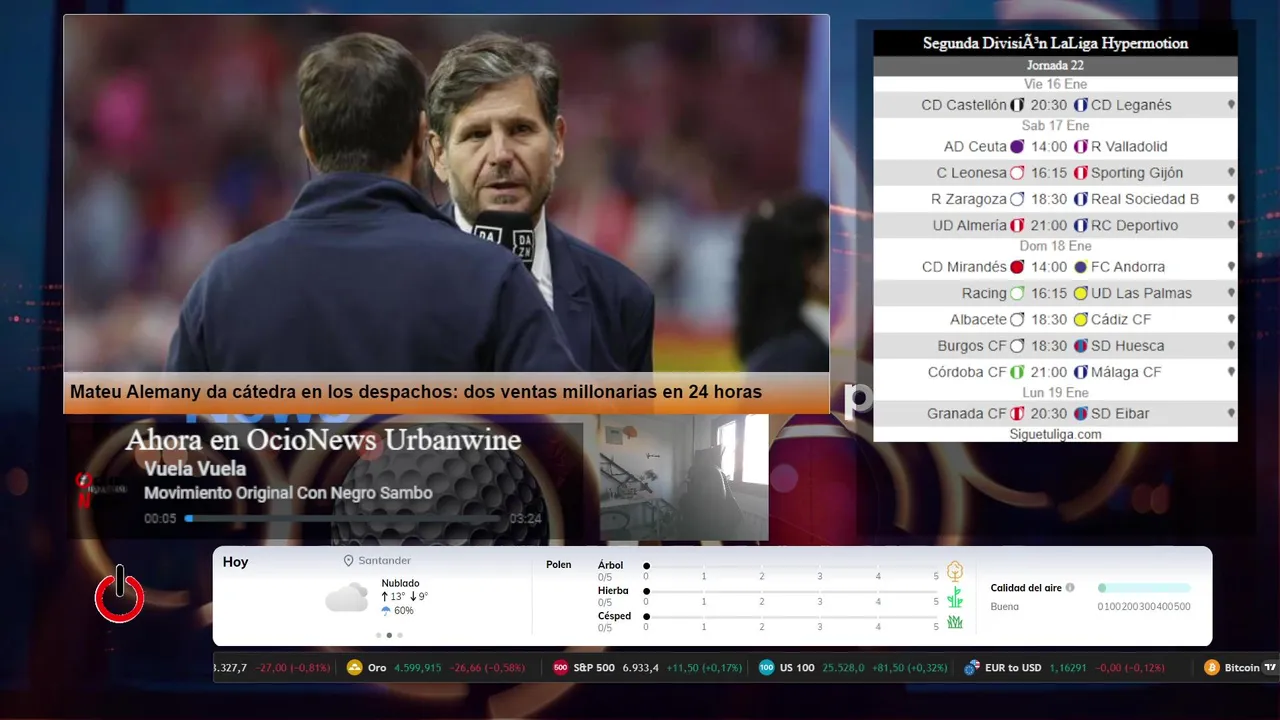Click the Jornada 22 header

pyautogui.click(x=1055, y=65)
